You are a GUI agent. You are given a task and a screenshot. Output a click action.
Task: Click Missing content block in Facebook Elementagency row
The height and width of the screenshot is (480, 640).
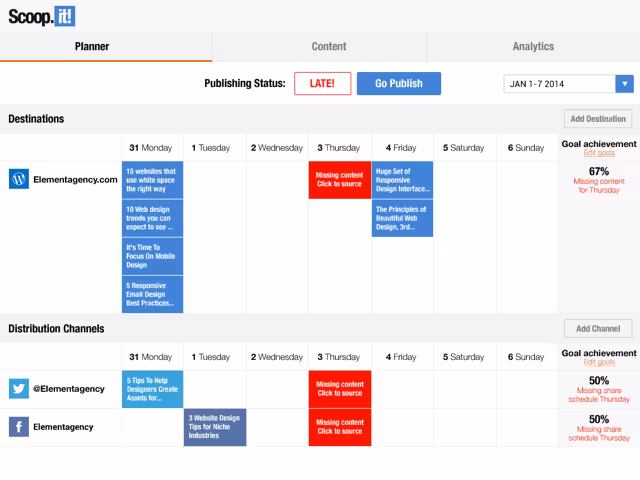340,427
